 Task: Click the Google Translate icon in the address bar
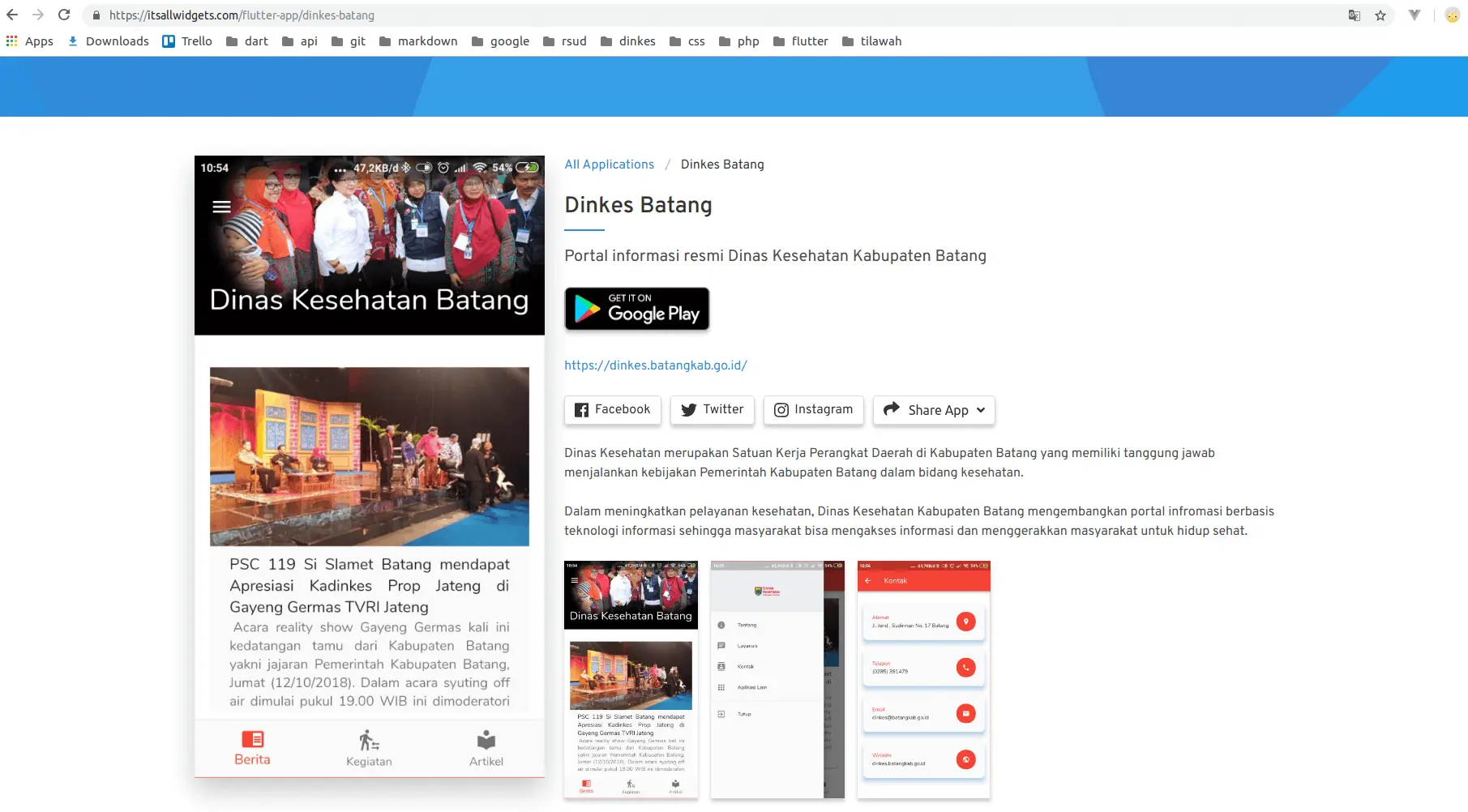click(1354, 15)
